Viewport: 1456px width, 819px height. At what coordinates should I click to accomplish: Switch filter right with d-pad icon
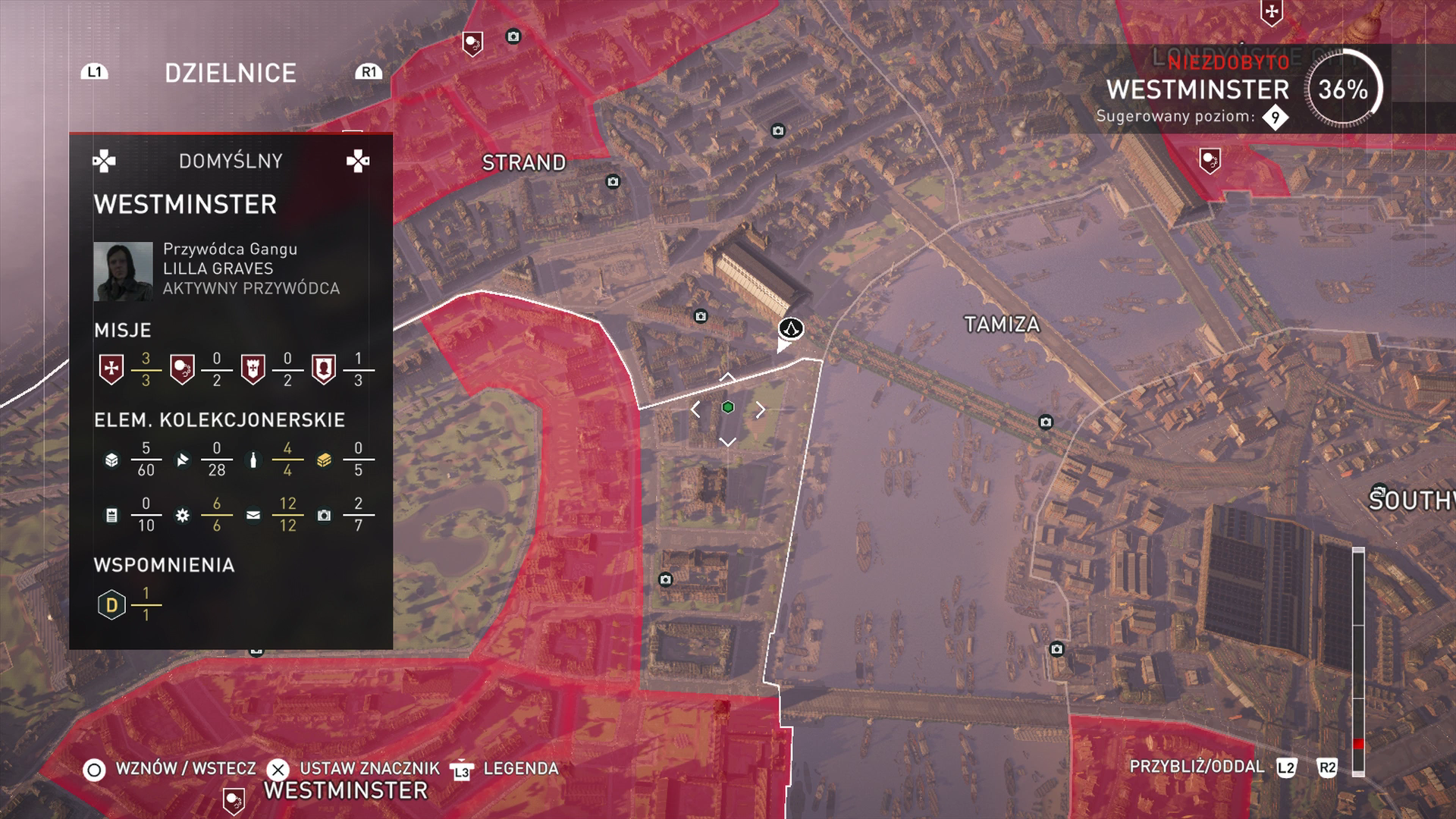(x=358, y=161)
